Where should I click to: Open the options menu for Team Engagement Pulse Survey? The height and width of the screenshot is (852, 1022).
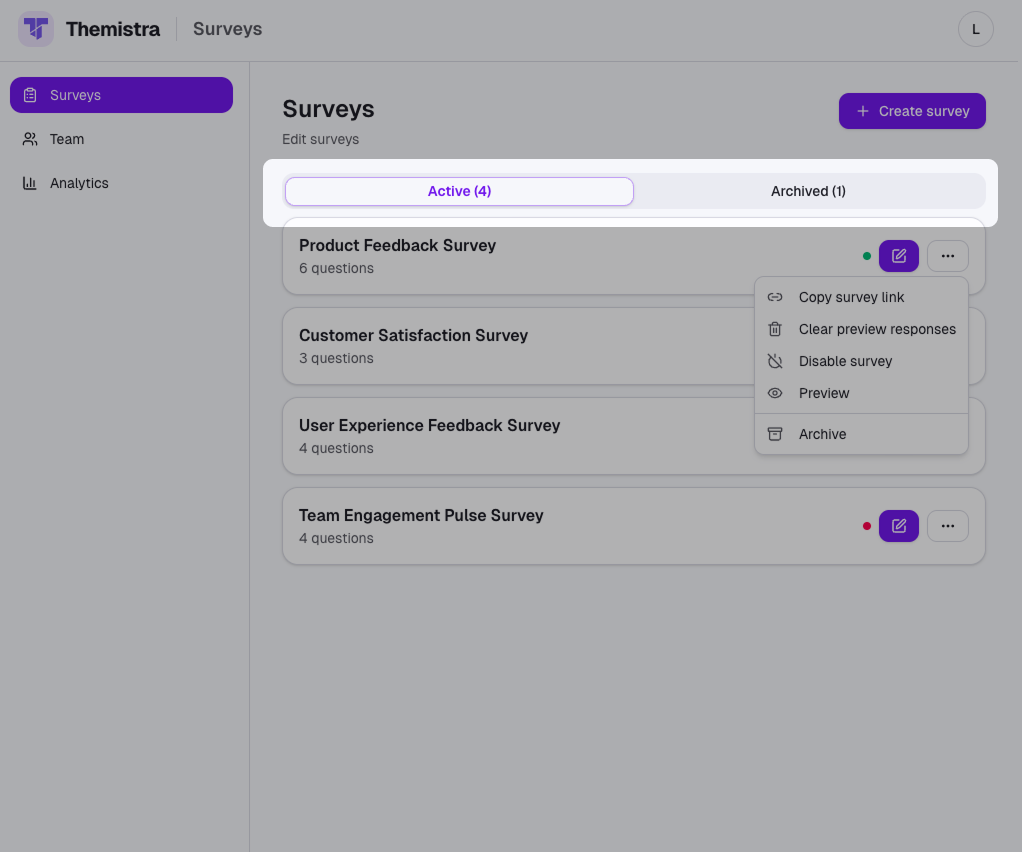coord(947,525)
